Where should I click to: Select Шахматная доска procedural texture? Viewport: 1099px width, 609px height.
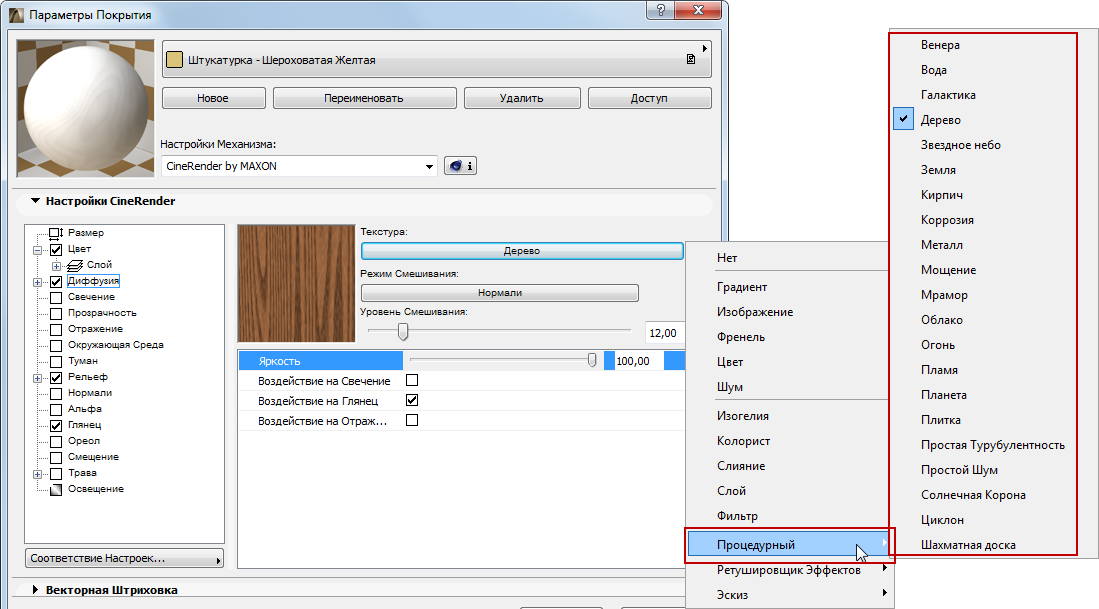click(x=968, y=545)
